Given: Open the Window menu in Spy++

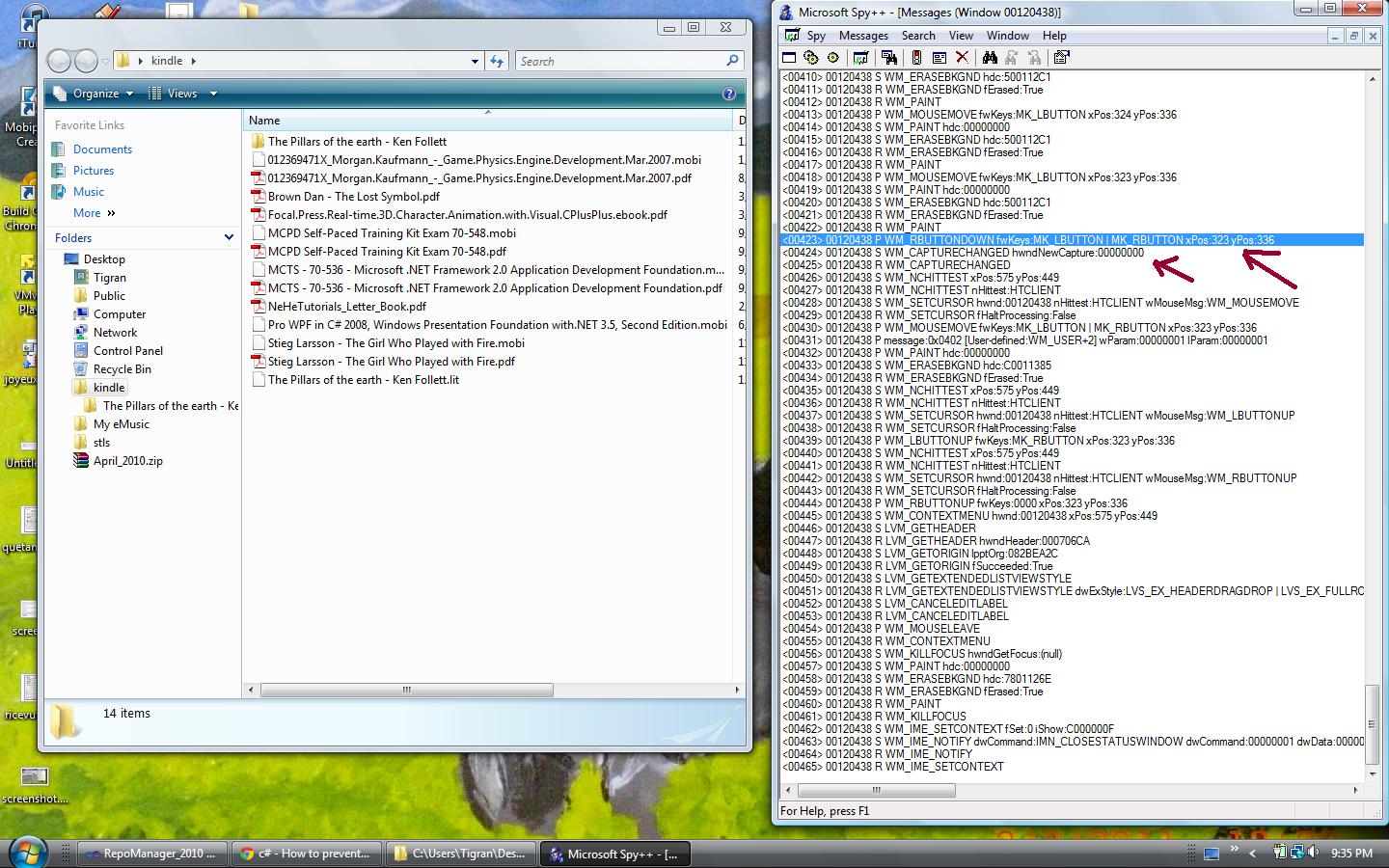Looking at the screenshot, I should click(x=1008, y=36).
